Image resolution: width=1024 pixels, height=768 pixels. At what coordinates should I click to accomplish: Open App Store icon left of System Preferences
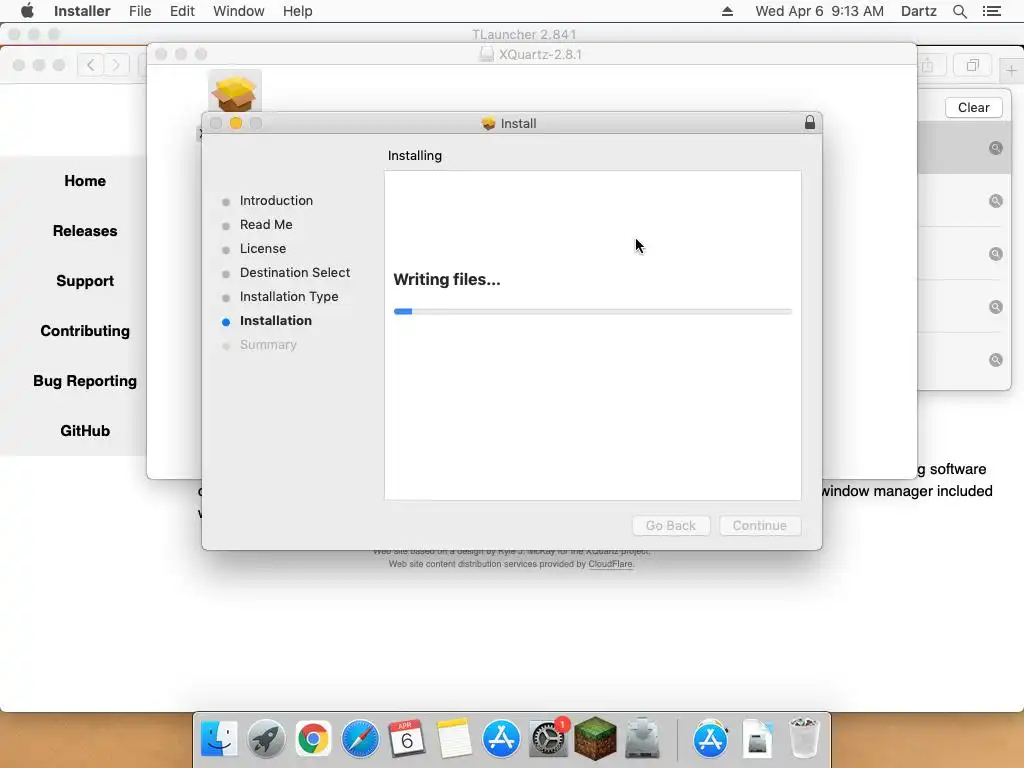(501, 739)
